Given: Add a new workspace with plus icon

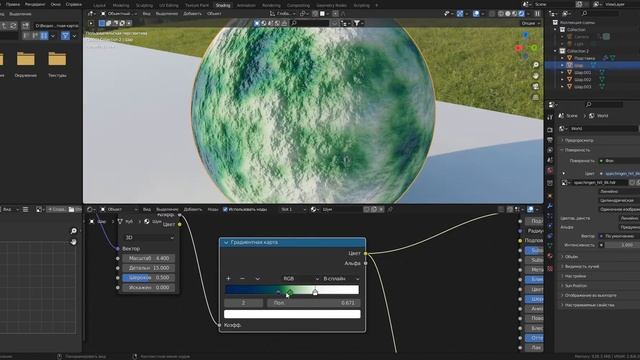Looking at the screenshot, I should point(376,5).
